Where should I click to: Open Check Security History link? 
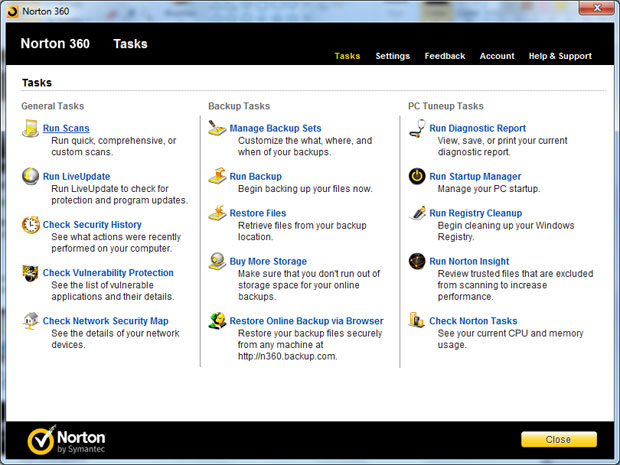click(x=92, y=225)
